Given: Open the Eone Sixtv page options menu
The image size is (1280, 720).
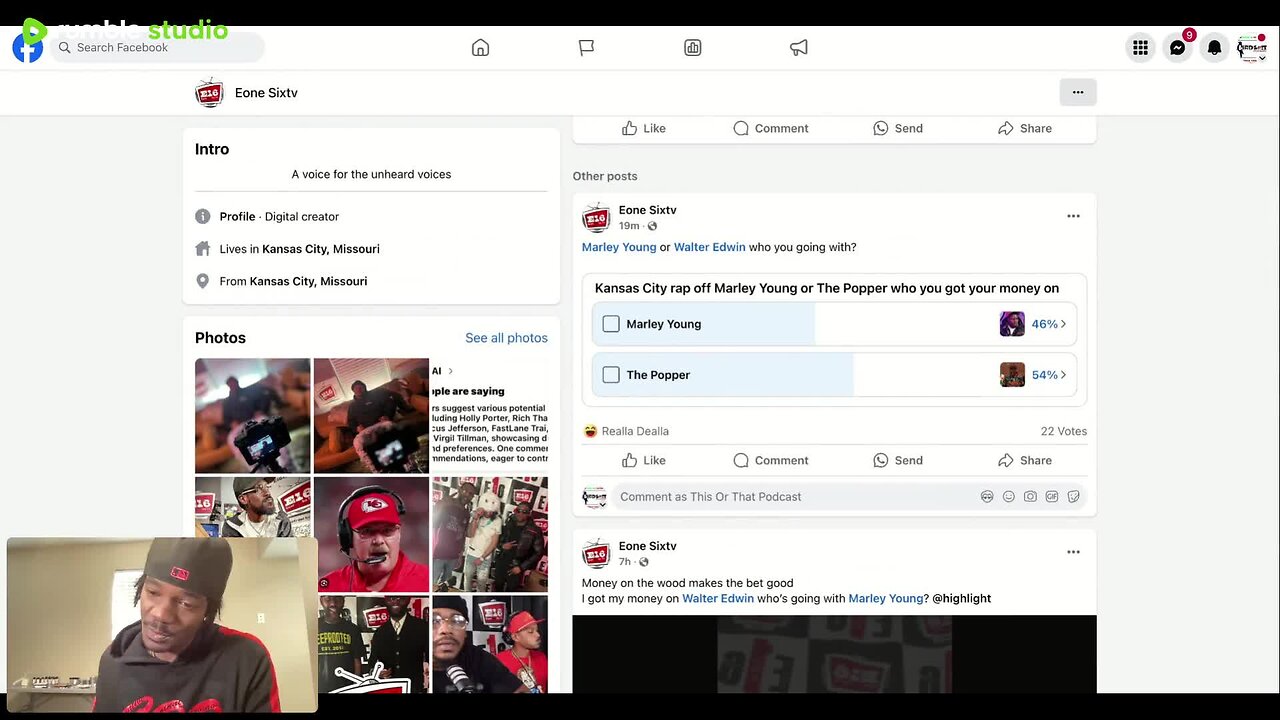Looking at the screenshot, I should (1078, 92).
